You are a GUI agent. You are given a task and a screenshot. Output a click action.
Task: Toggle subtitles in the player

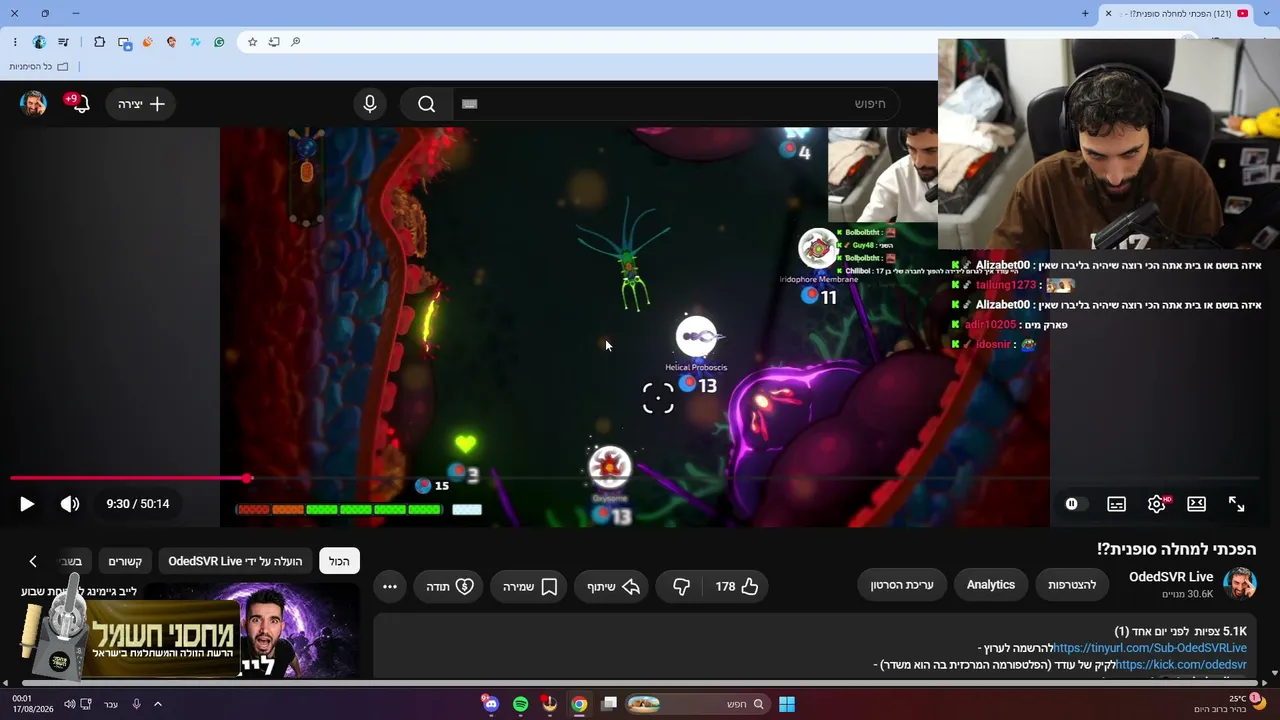click(1116, 504)
